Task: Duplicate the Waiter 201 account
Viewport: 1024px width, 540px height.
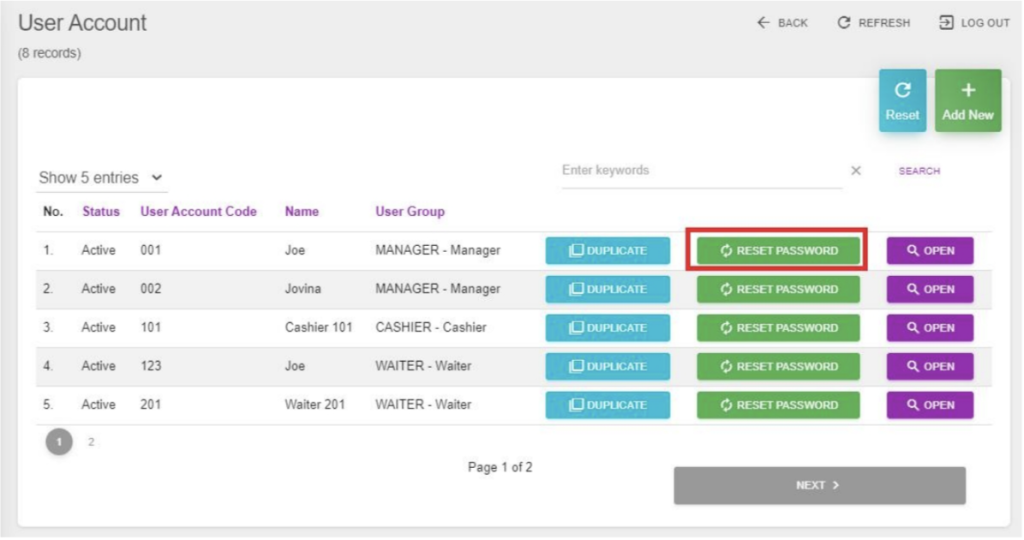Action: [x=608, y=405]
